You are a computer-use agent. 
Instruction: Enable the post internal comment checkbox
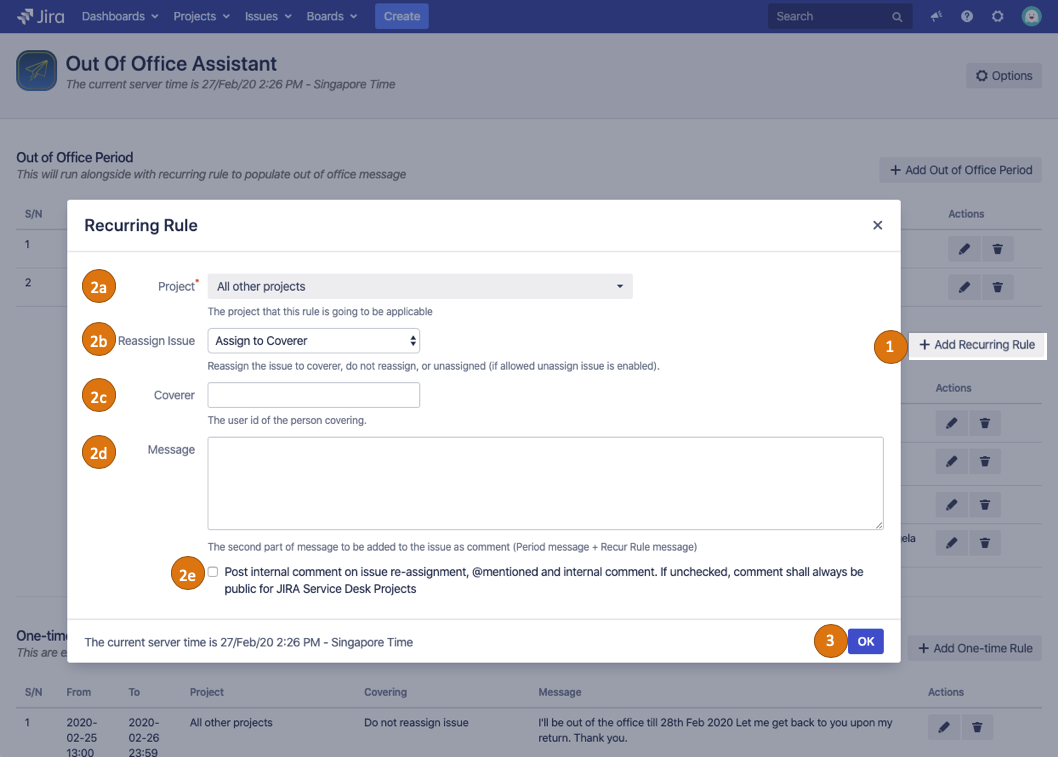click(213, 572)
